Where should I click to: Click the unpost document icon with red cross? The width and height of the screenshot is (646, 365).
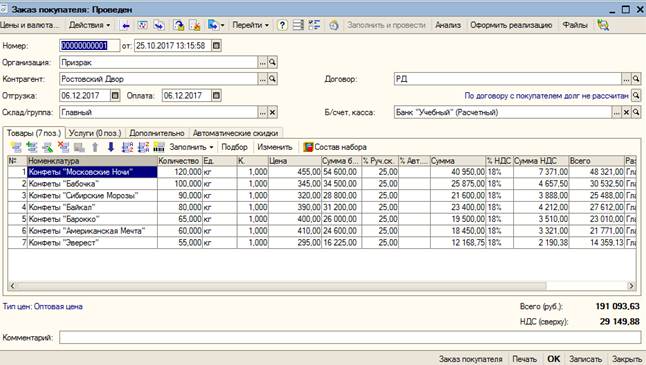194,26
